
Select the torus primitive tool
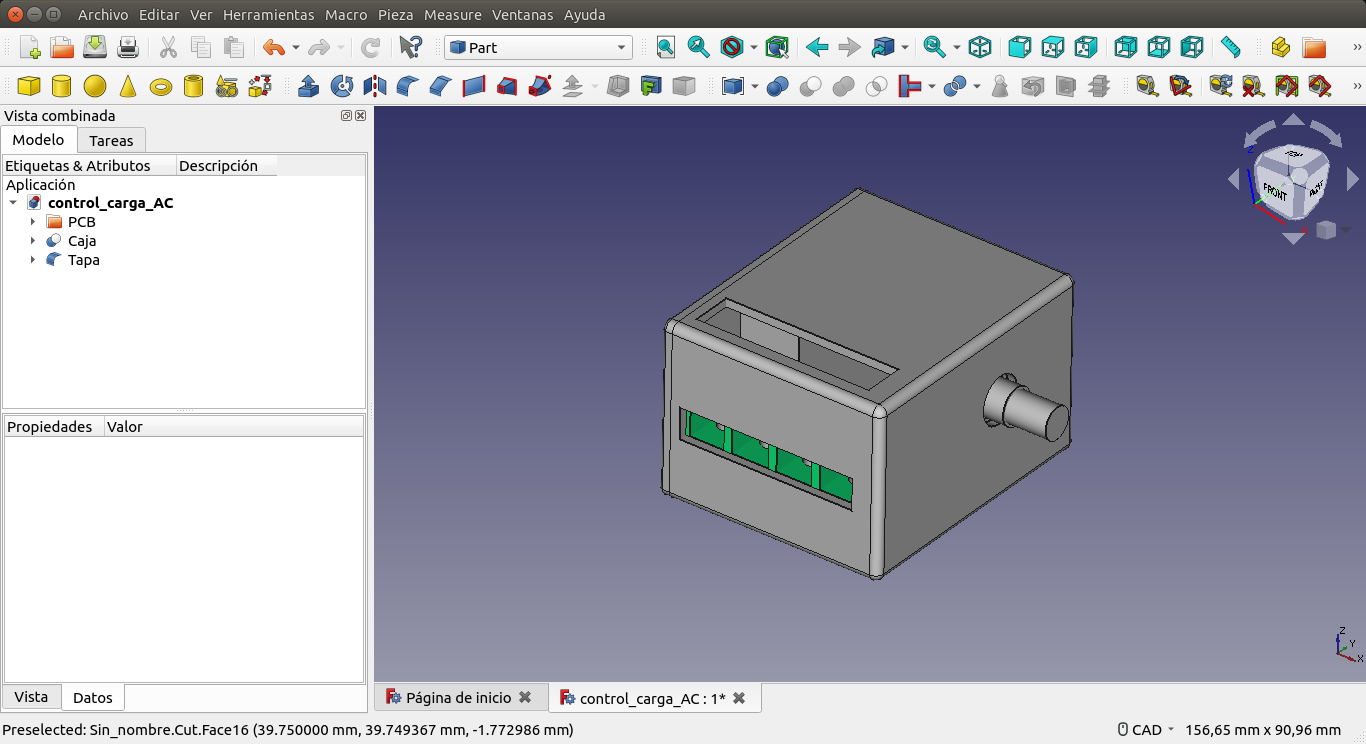160,87
